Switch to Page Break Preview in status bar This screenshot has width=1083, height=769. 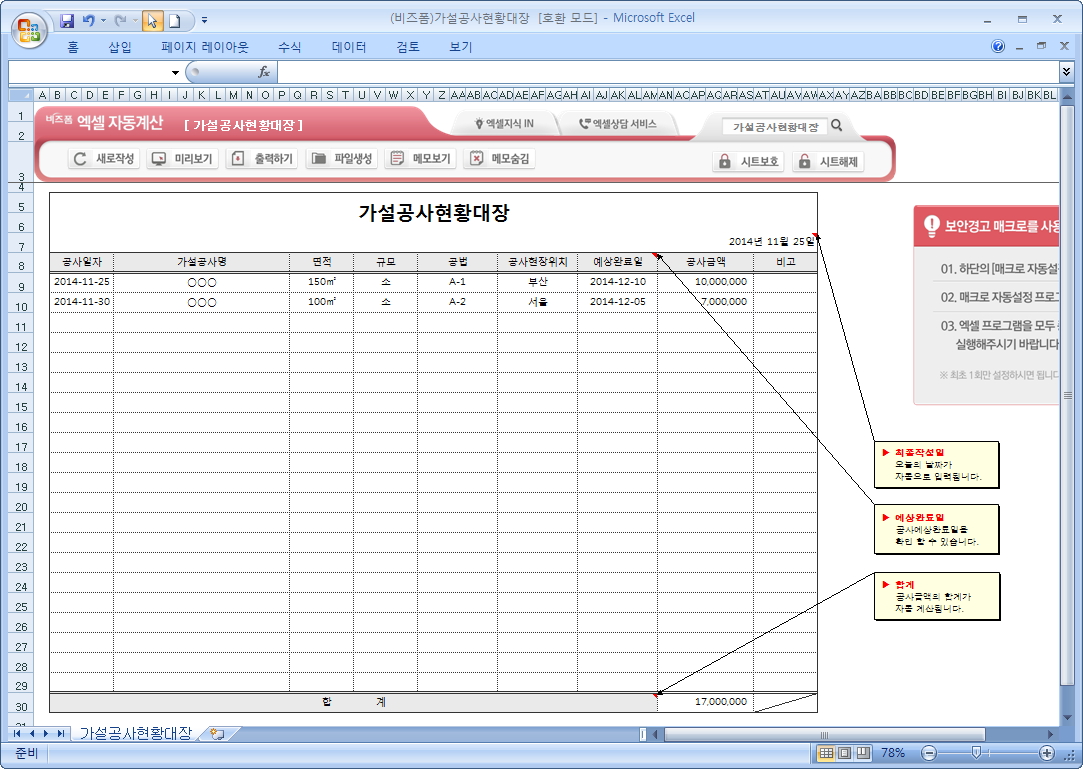tap(862, 753)
